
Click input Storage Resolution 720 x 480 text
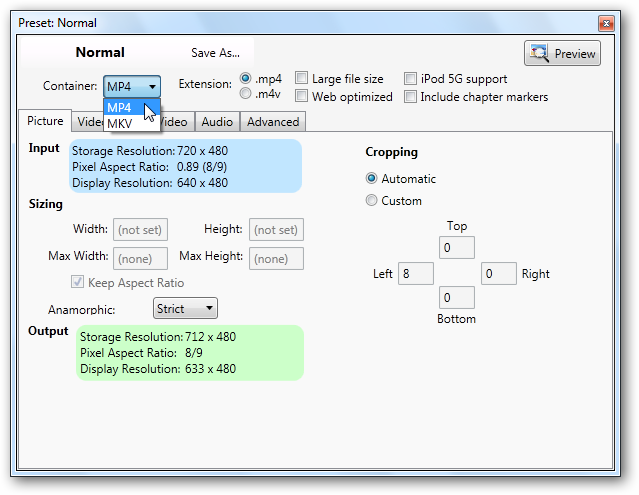click(150, 151)
